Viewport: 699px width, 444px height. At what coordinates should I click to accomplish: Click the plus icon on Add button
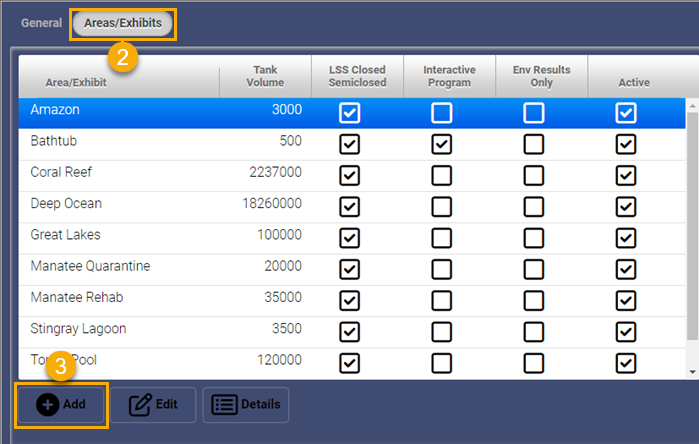[47, 405]
